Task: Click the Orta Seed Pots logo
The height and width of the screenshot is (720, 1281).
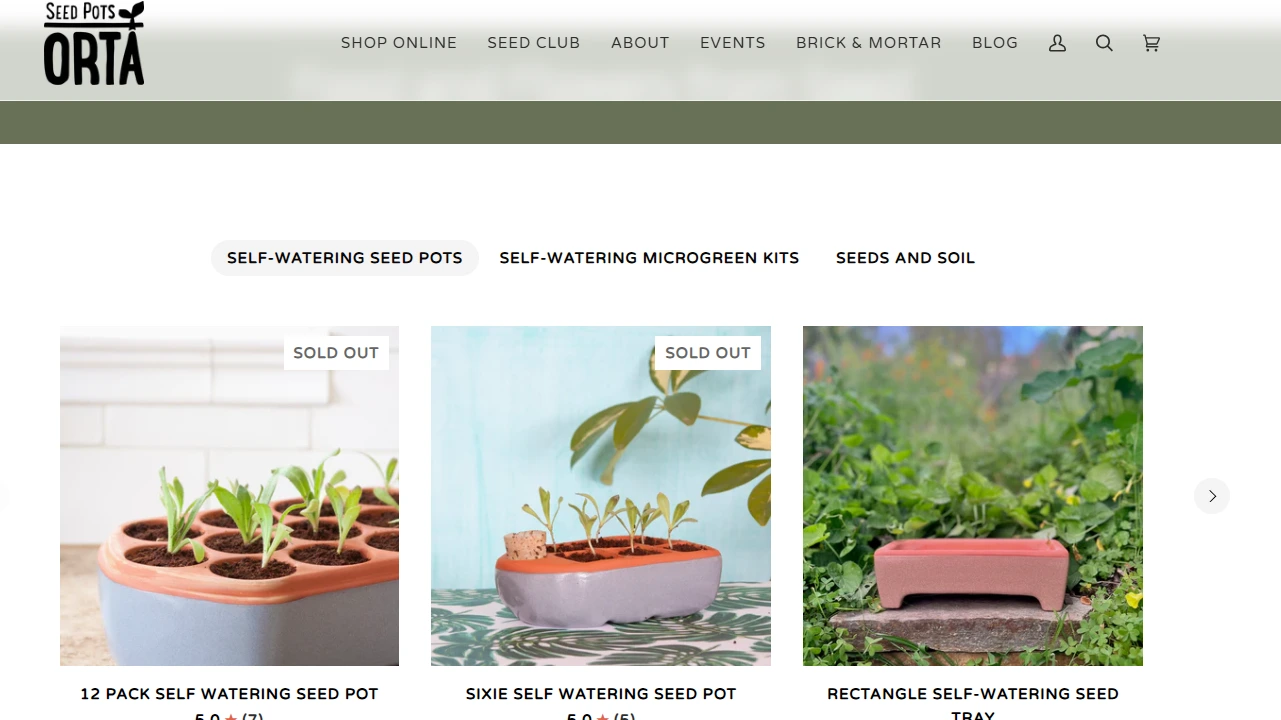Action: [94, 43]
